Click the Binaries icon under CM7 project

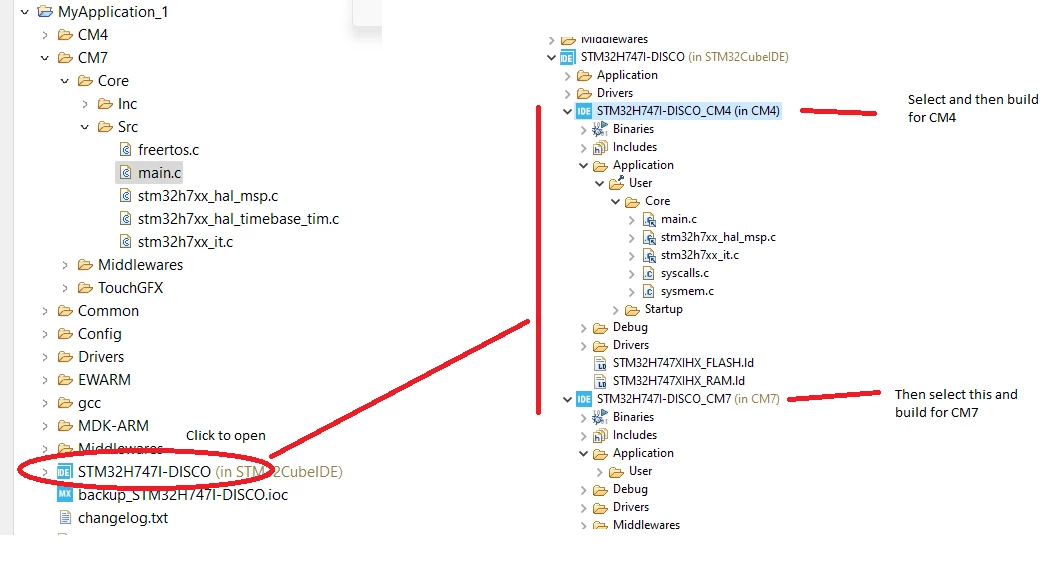600,417
